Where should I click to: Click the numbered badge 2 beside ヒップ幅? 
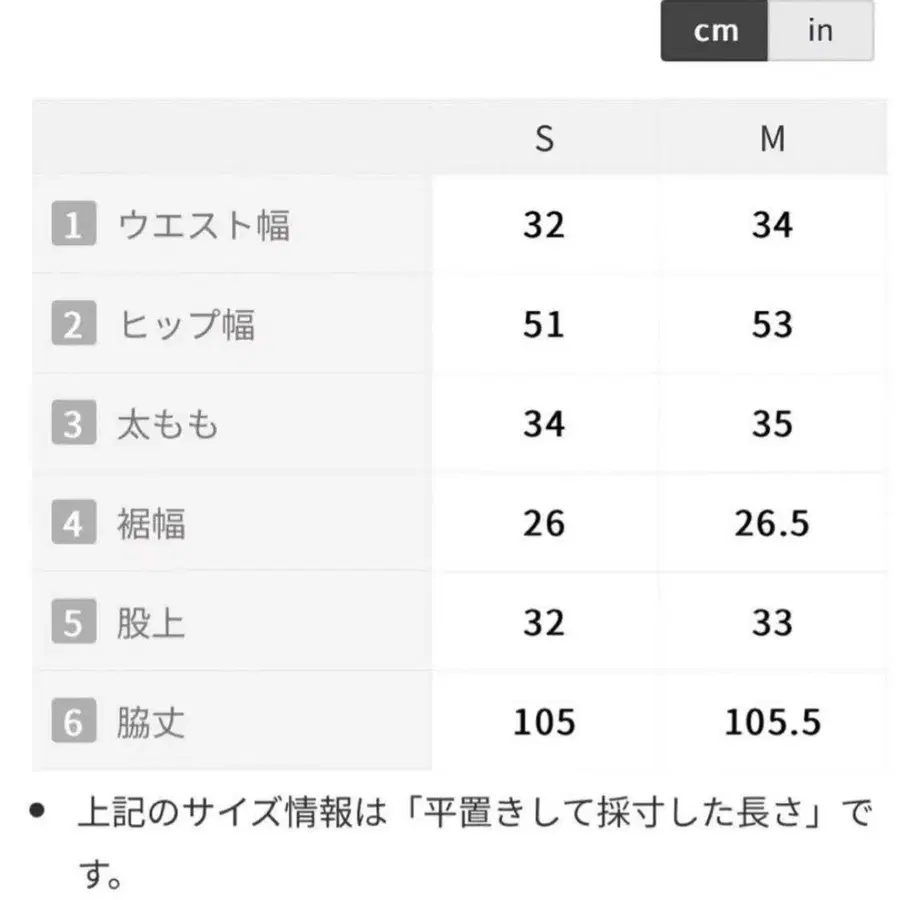[72, 324]
